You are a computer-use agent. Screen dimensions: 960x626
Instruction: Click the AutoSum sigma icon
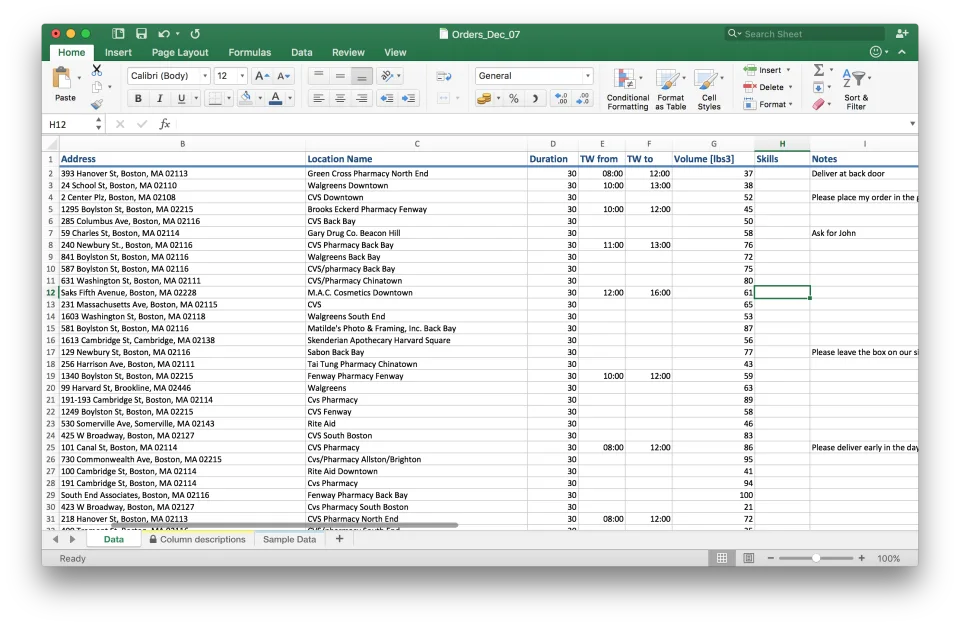[819, 70]
